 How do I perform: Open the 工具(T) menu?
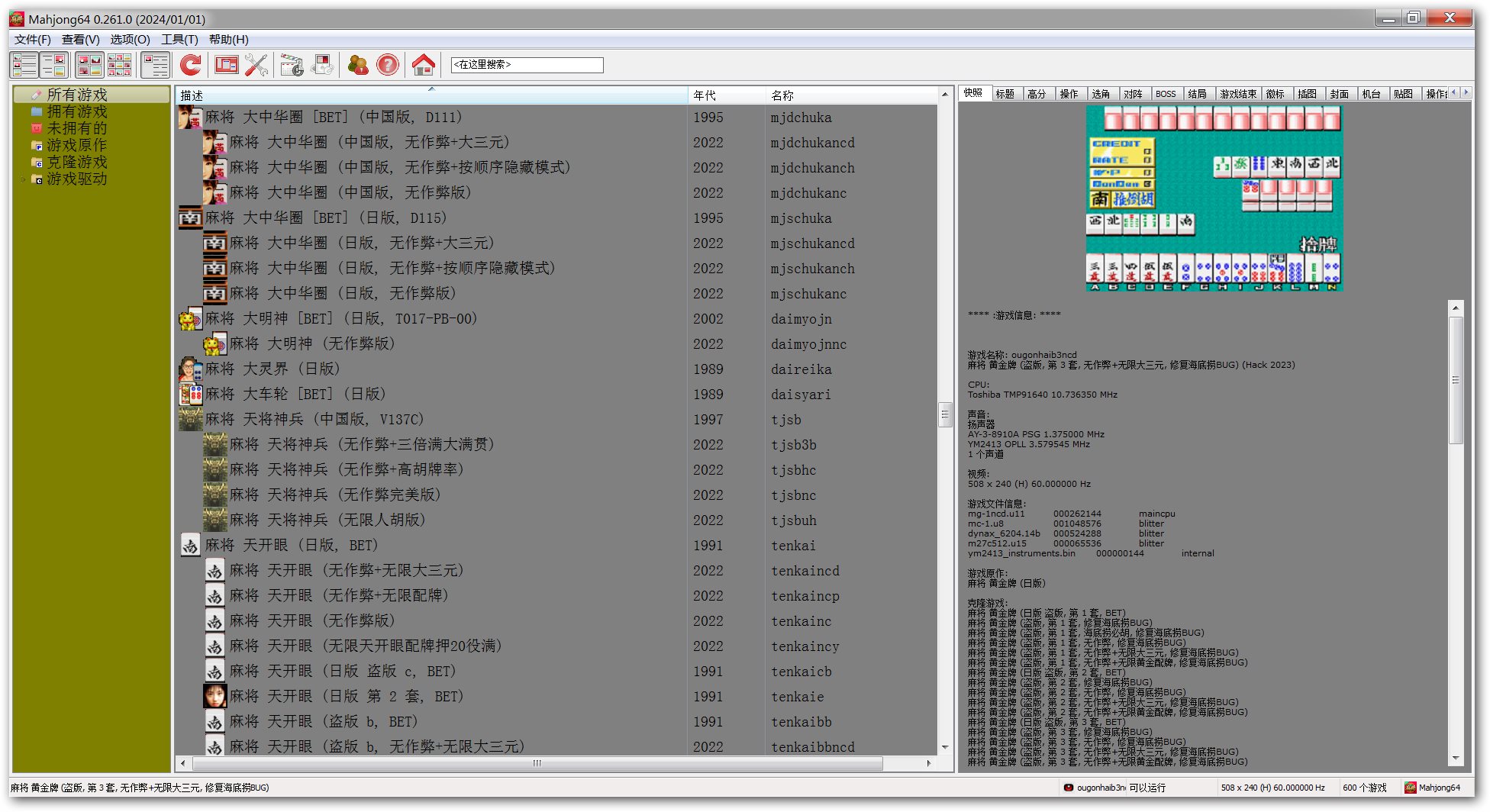point(179,39)
